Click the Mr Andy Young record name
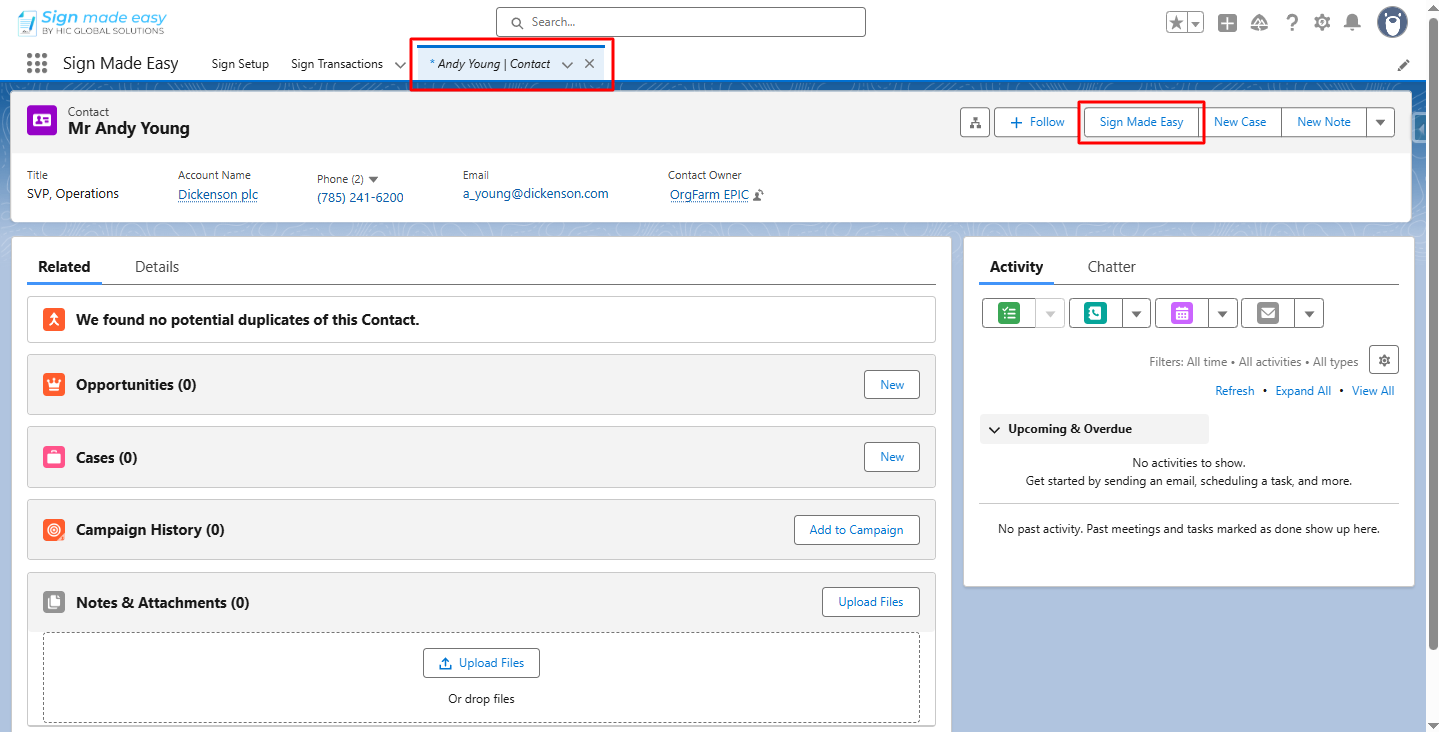The image size is (1439, 732). point(129,128)
